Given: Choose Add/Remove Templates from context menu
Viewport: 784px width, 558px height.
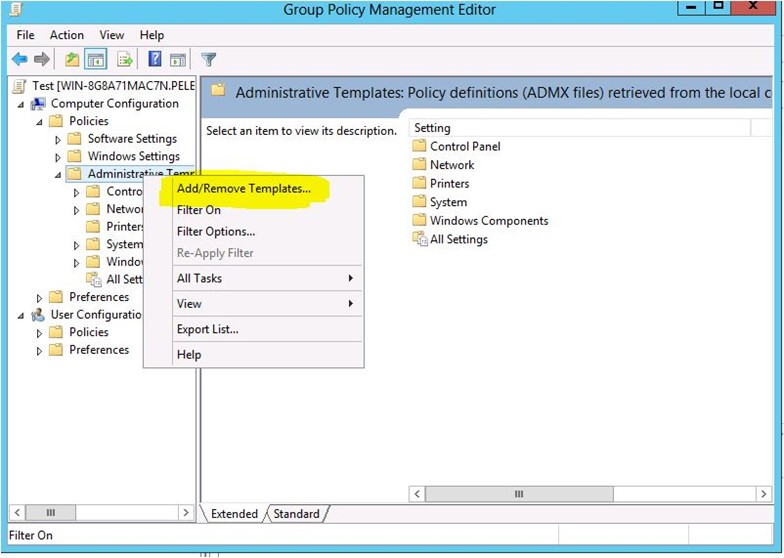Looking at the screenshot, I should click(x=243, y=188).
